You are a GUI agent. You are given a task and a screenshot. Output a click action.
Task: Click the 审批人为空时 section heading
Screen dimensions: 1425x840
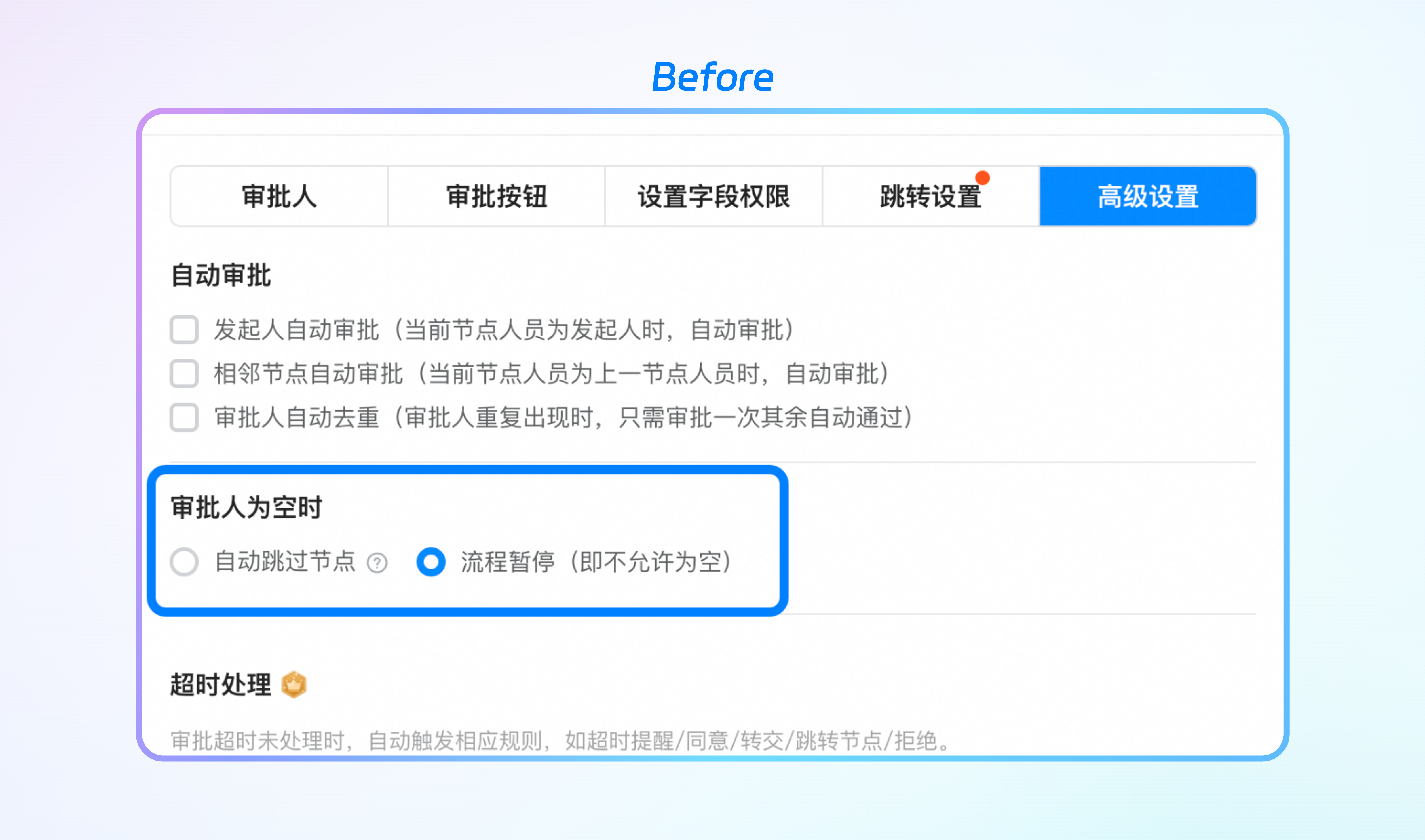tap(246, 506)
